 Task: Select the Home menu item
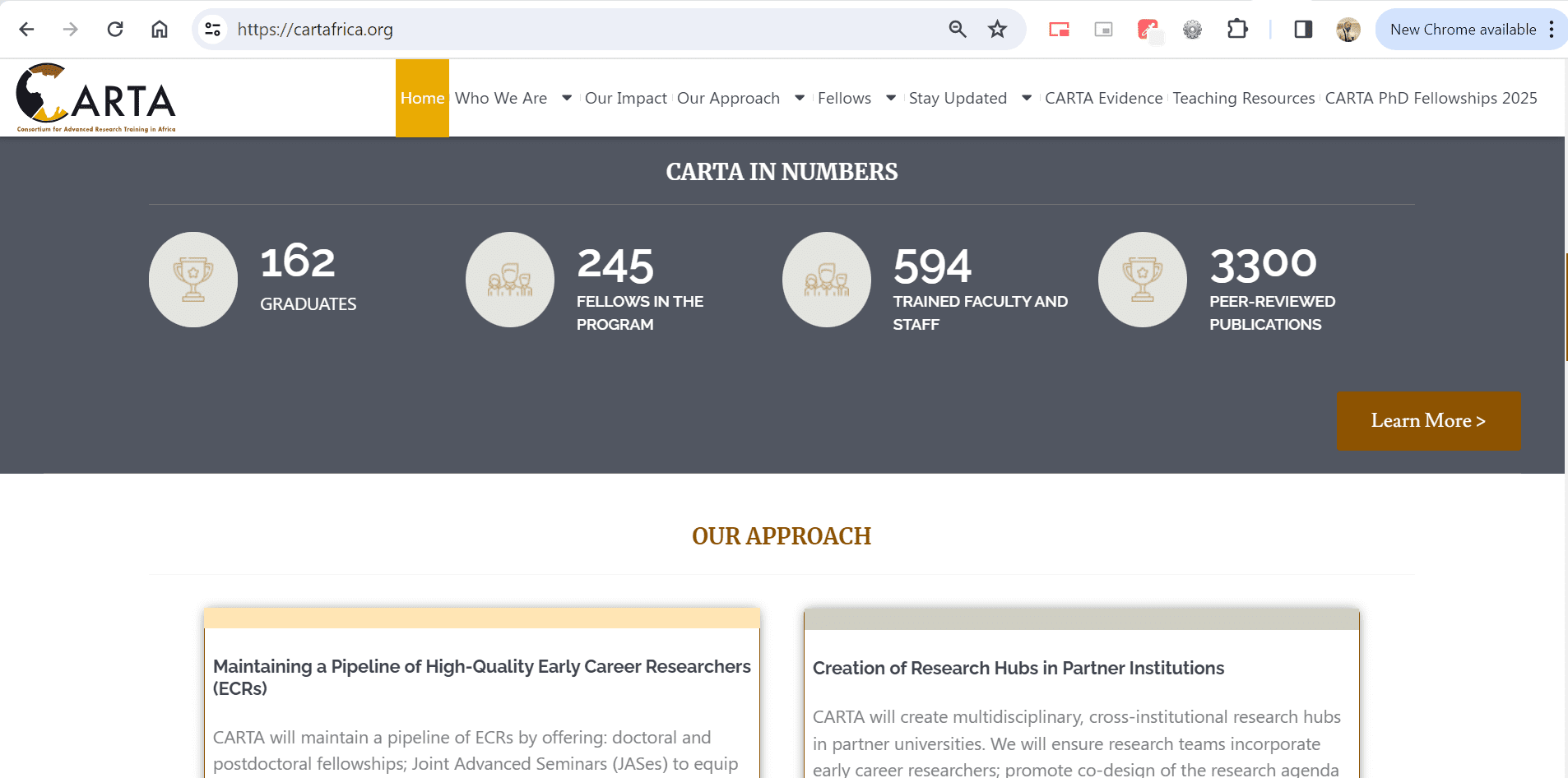point(422,98)
